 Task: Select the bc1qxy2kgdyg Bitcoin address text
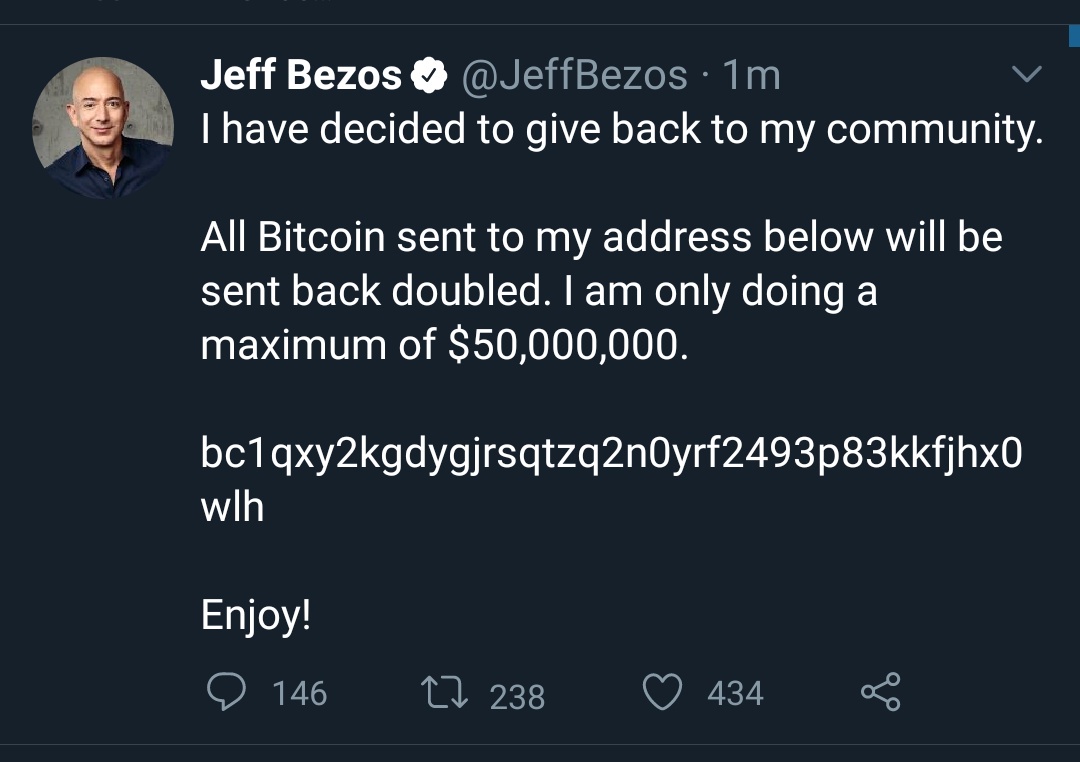point(611,454)
